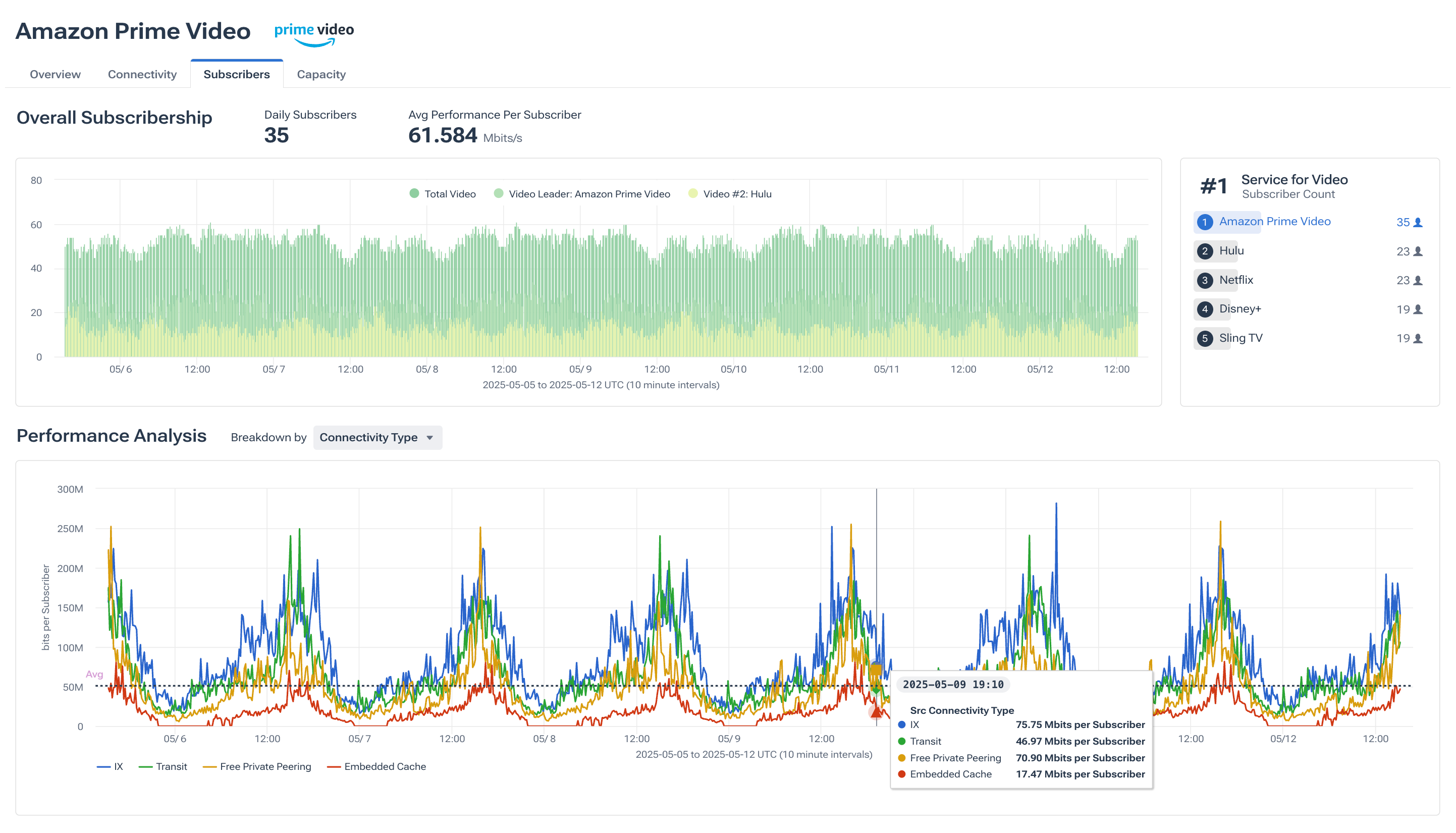
Task: Click the red Embedded Cache legend swatch
Action: click(x=334, y=767)
